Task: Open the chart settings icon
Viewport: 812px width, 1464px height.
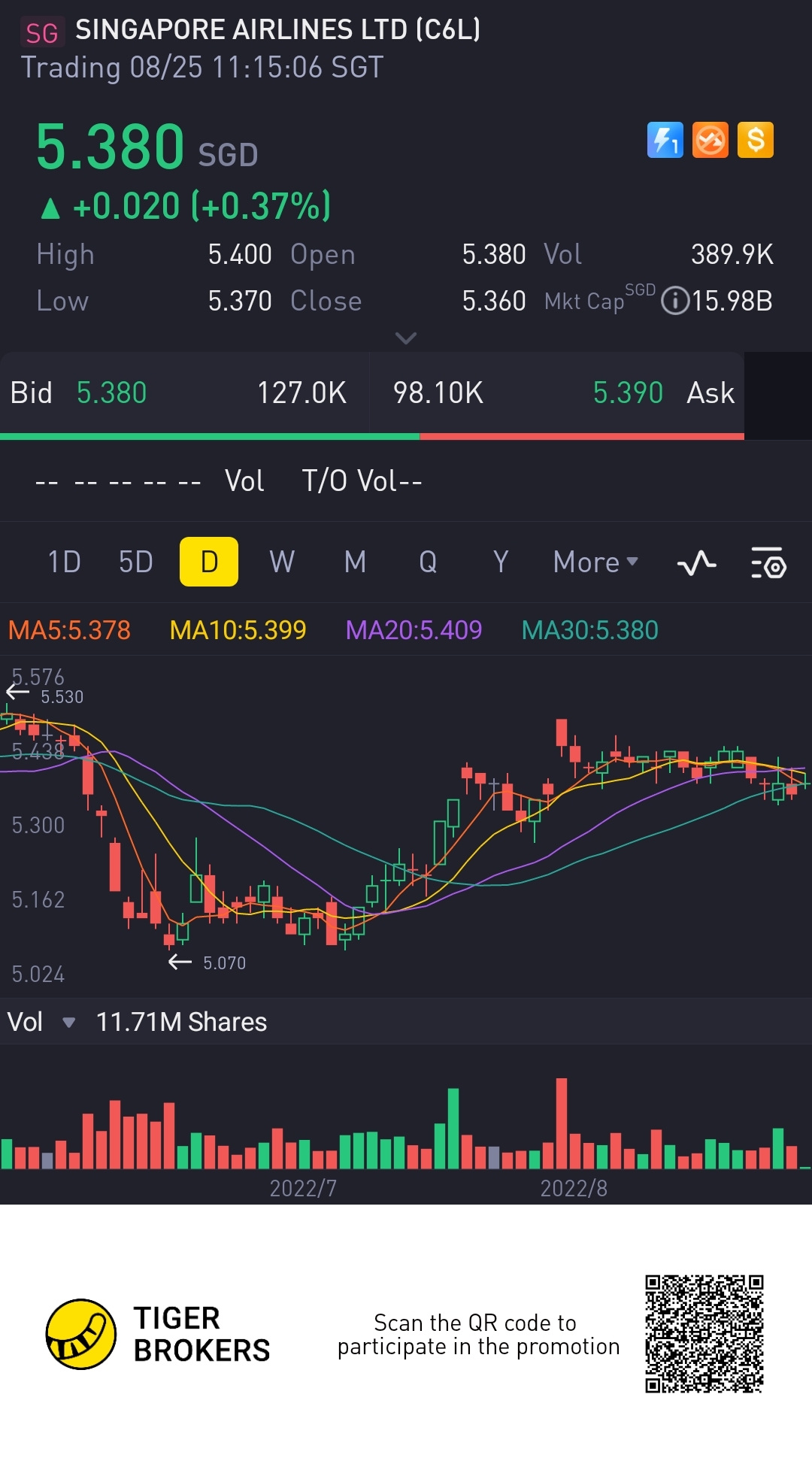Action: tap(768, 562)
